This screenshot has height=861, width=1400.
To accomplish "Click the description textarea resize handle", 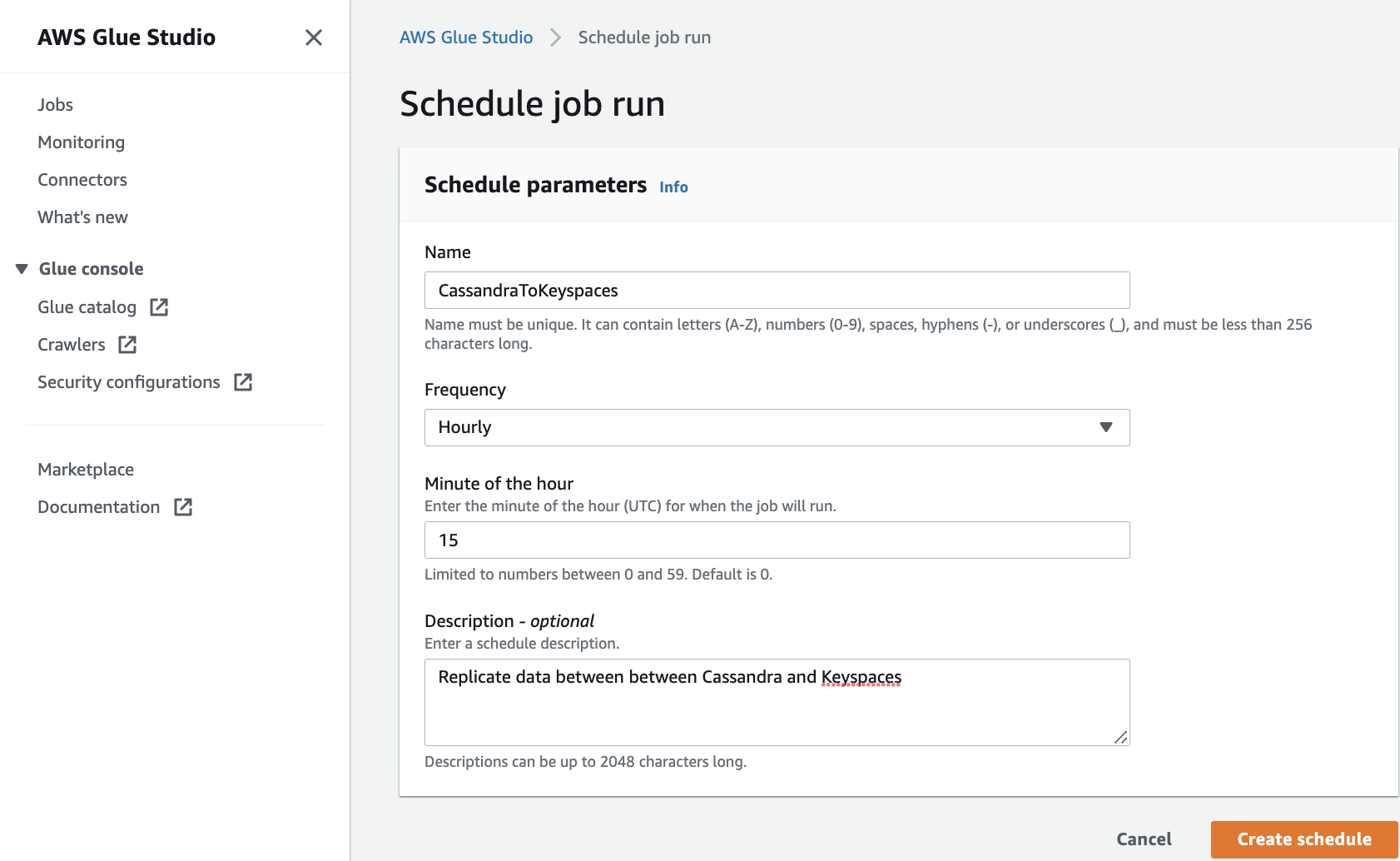I will pyautogui.click(x=1121, y=737).
